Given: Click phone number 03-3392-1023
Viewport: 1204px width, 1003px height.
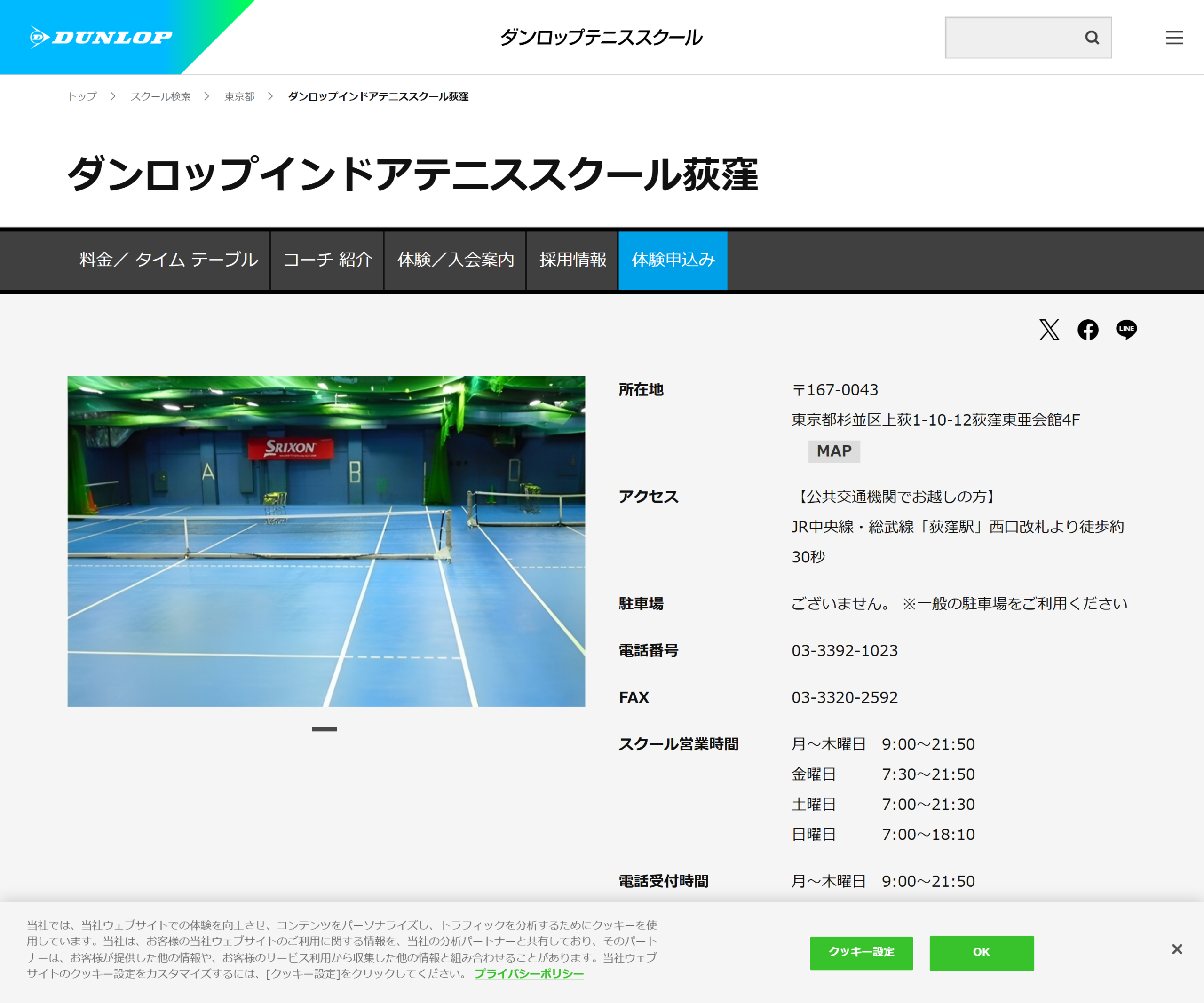Looking at the screenshot, I should coord(845,650).
